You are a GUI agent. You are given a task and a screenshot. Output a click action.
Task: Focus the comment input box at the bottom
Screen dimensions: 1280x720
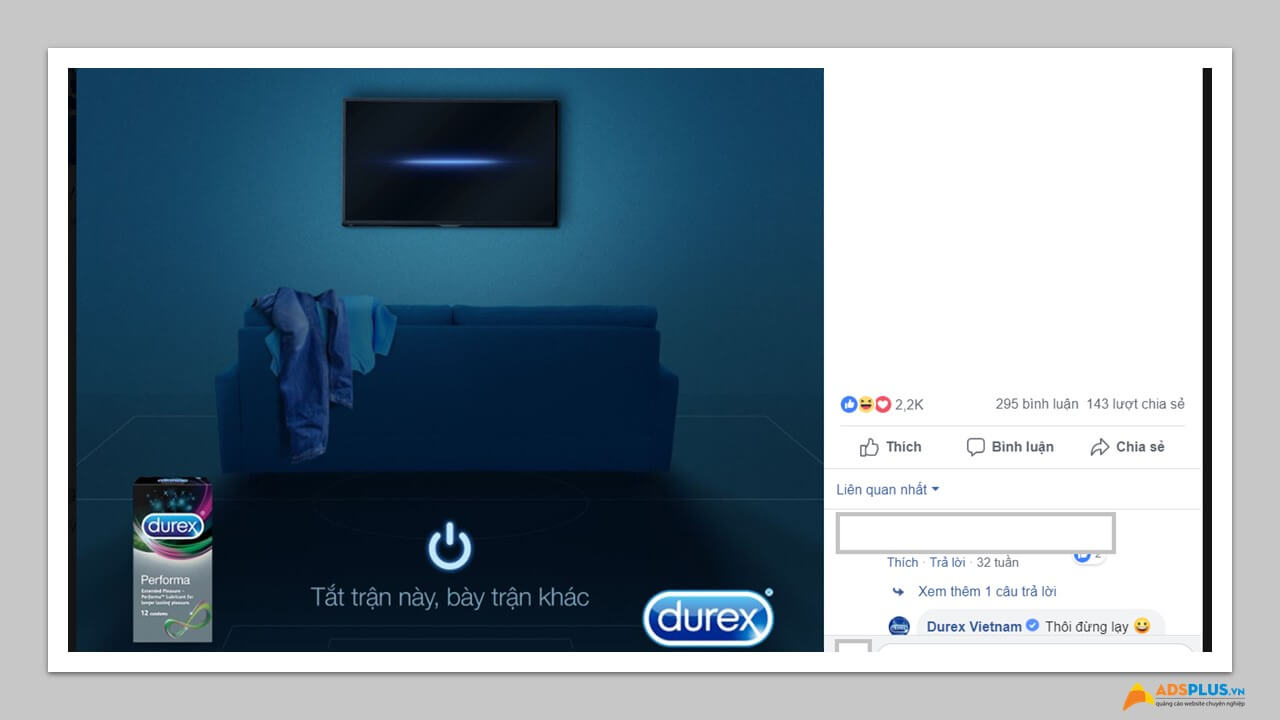point(1036,647)
